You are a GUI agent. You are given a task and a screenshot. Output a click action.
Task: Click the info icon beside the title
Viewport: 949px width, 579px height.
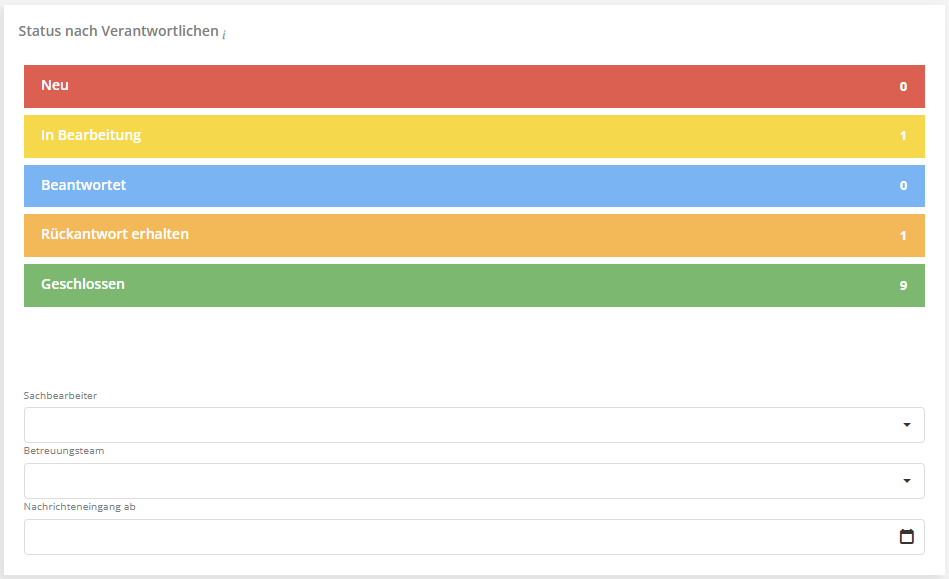tap(224, 33)
